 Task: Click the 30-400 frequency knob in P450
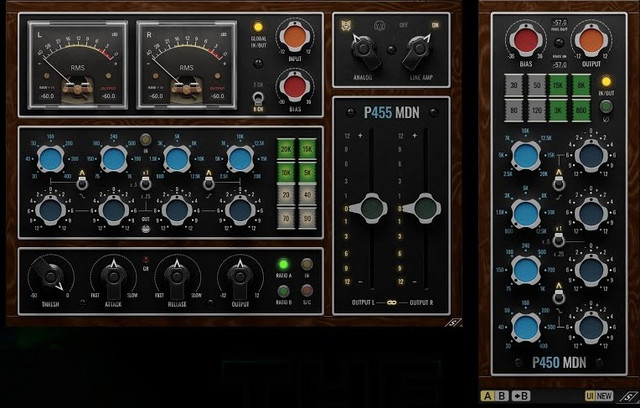[526, 327]
